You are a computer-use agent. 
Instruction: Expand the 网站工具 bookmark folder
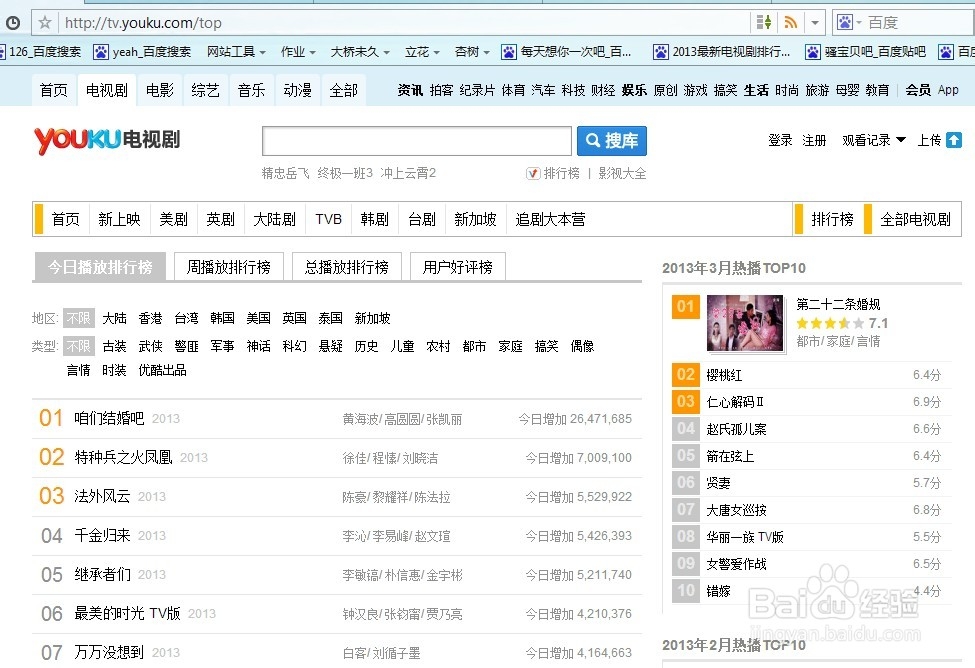(236, 52)
